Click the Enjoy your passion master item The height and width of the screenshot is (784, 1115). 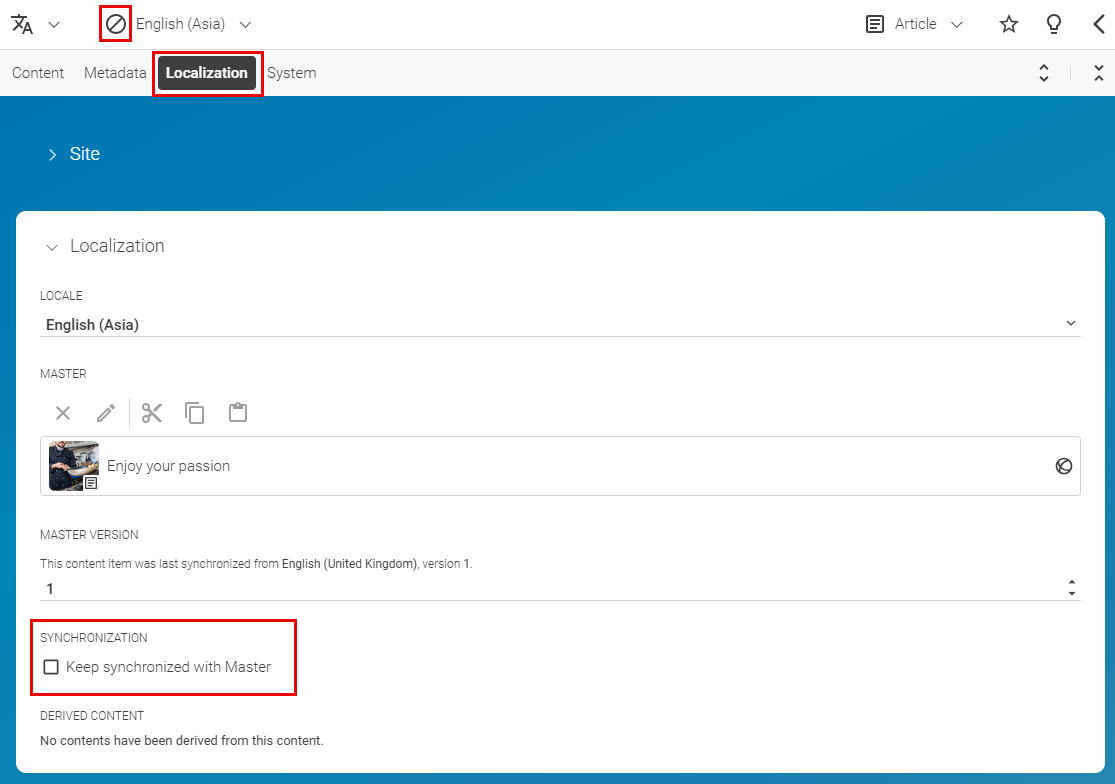(168, 465)
